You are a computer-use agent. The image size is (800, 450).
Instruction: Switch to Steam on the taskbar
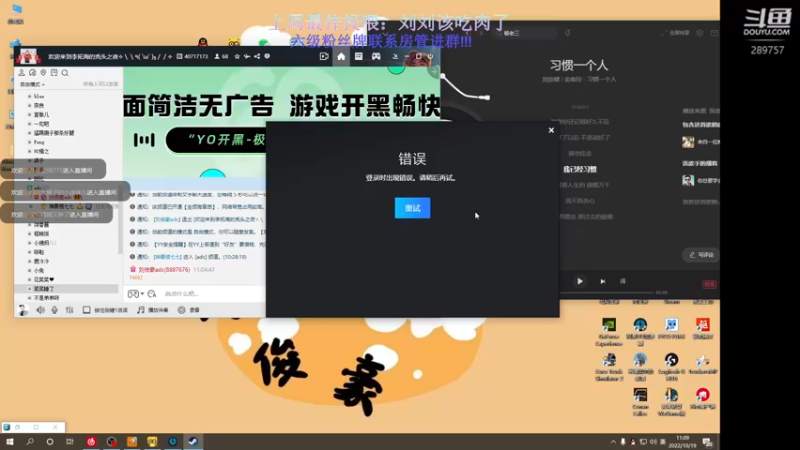pyautogui.click(x=193, y=441)
